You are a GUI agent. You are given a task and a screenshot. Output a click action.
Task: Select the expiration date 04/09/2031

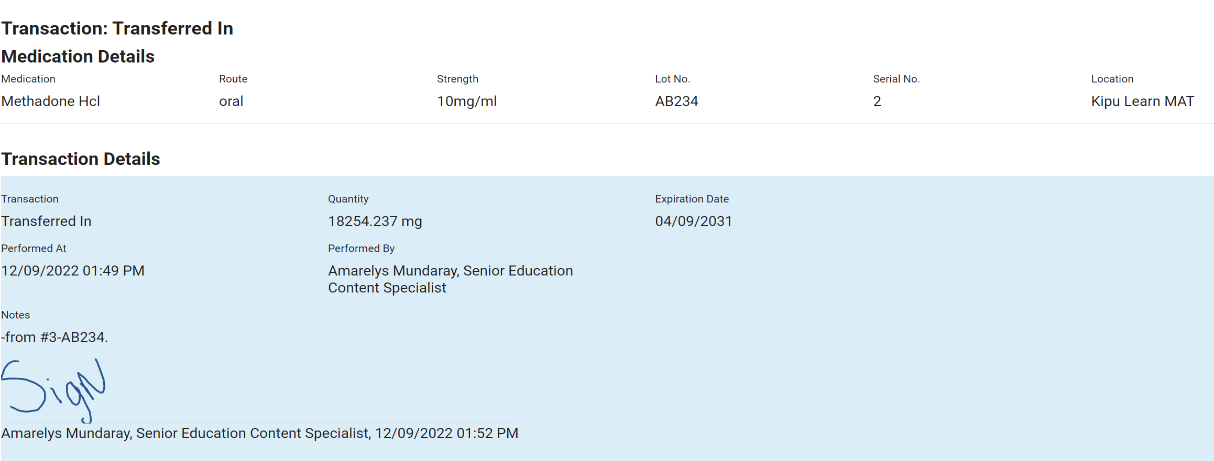(x=694, y=221)
